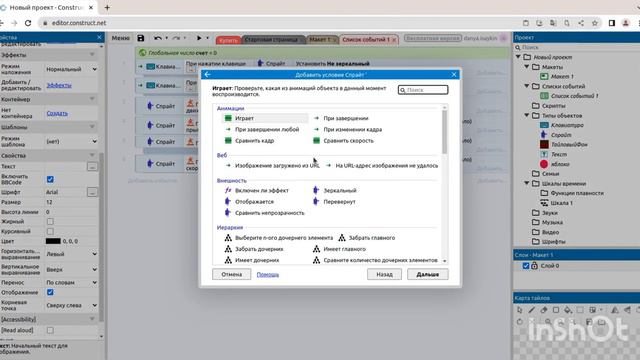Click the Дальше button
The image size is (640, 360).
428,274
